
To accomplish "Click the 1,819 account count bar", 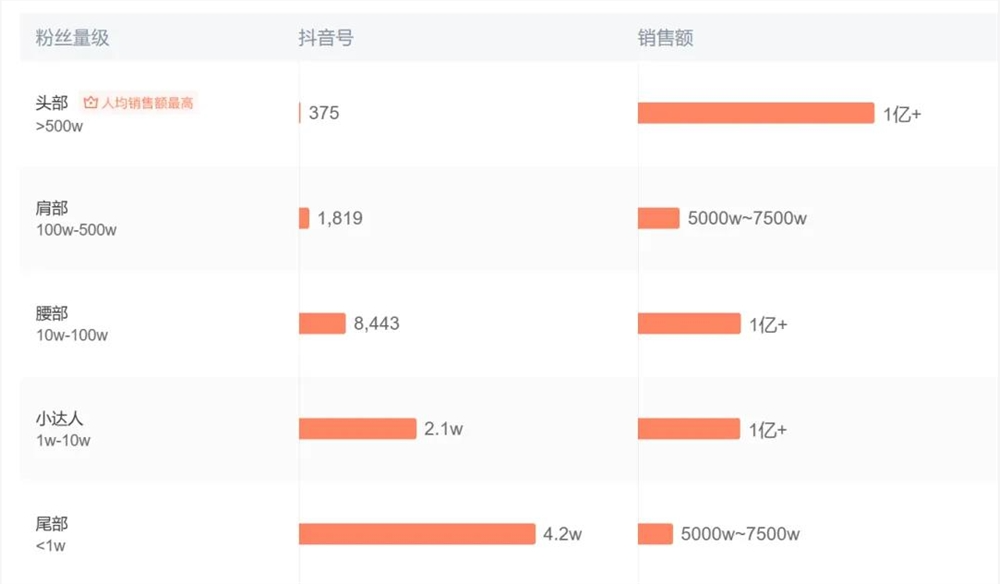I will pos(304,218).
